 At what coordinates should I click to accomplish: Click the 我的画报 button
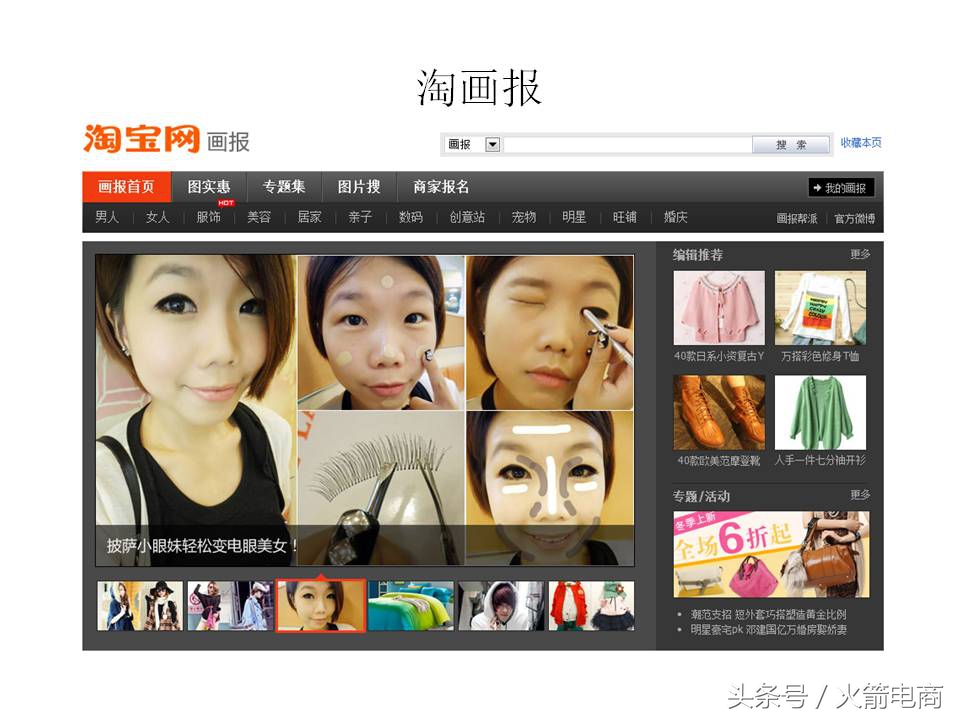(841, 188)
